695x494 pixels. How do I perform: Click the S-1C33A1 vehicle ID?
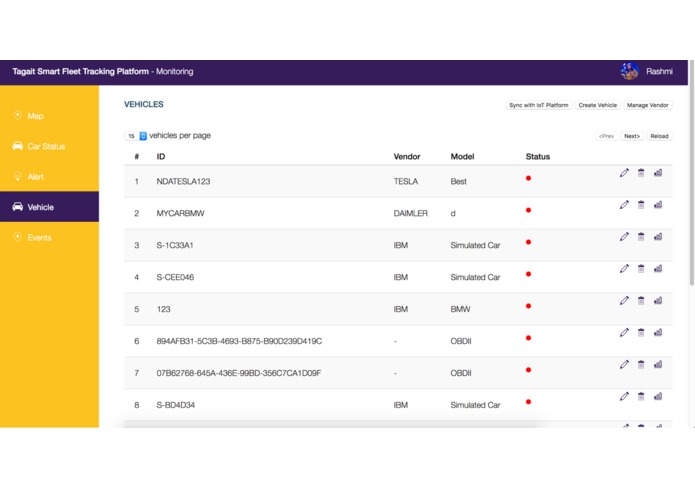175,245
